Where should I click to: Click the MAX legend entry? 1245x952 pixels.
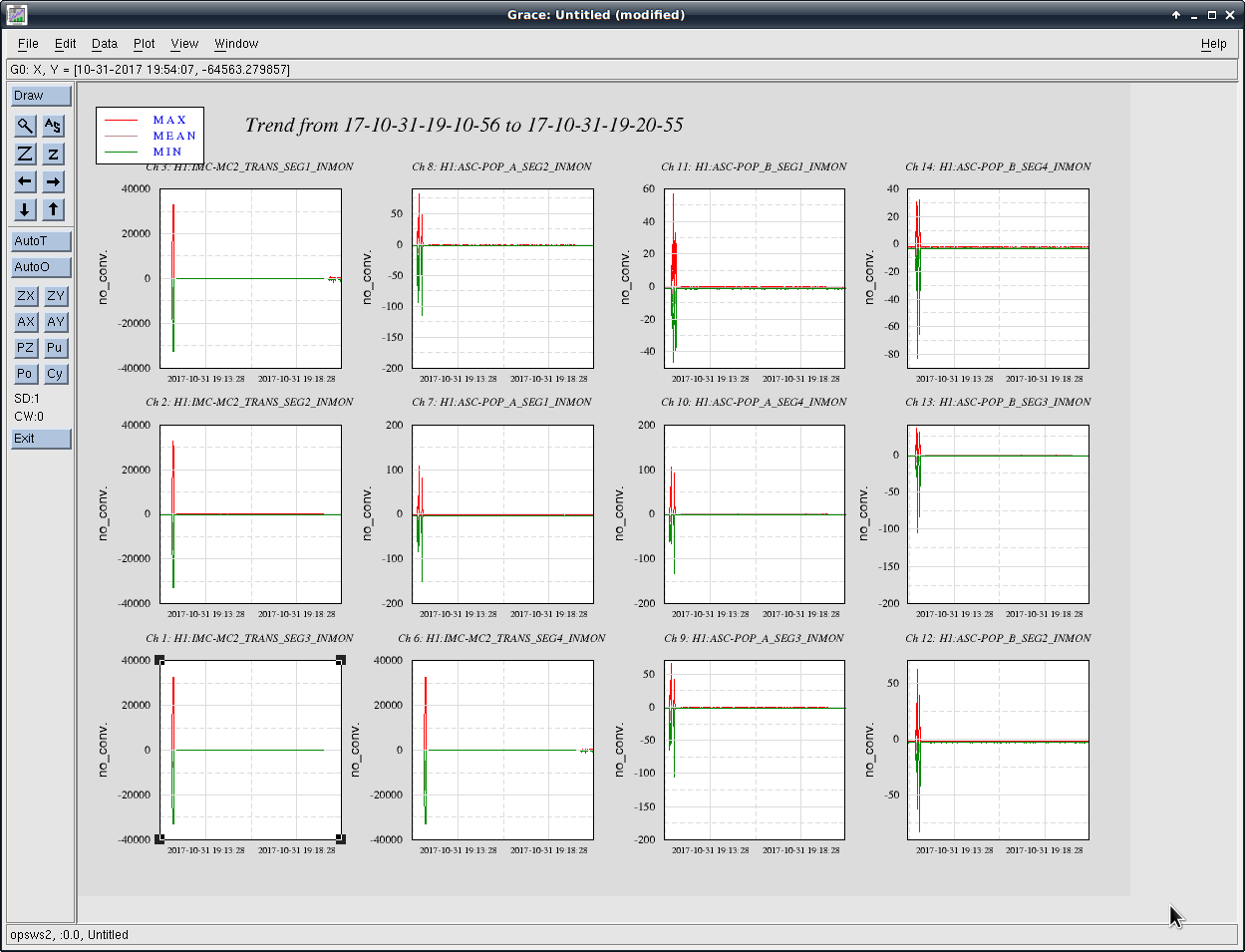click(x=169, y=120)
